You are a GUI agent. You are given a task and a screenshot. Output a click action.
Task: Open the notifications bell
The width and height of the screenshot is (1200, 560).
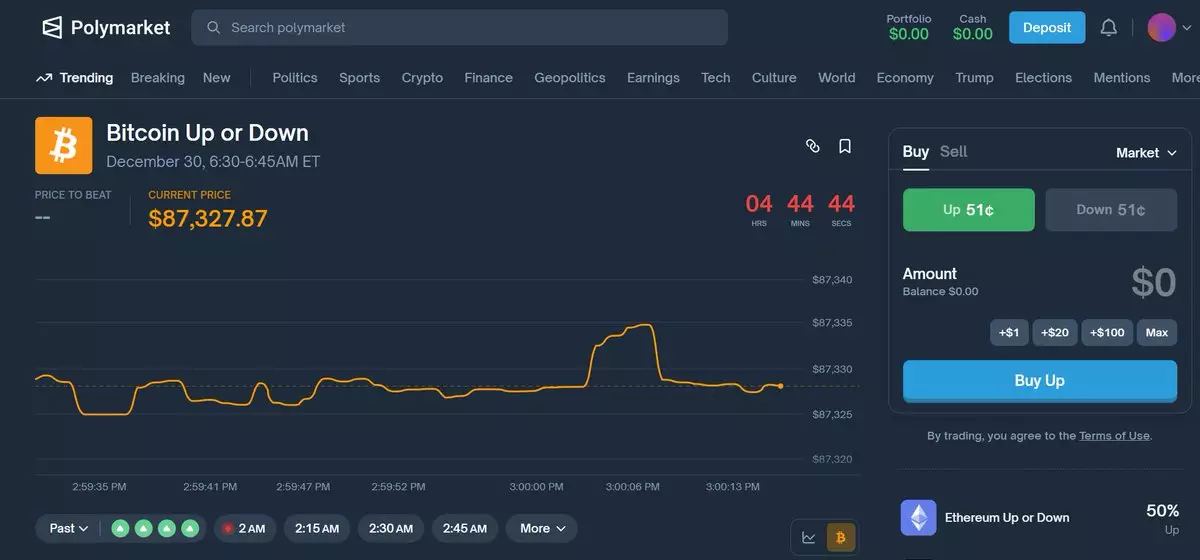(1108, 28)
